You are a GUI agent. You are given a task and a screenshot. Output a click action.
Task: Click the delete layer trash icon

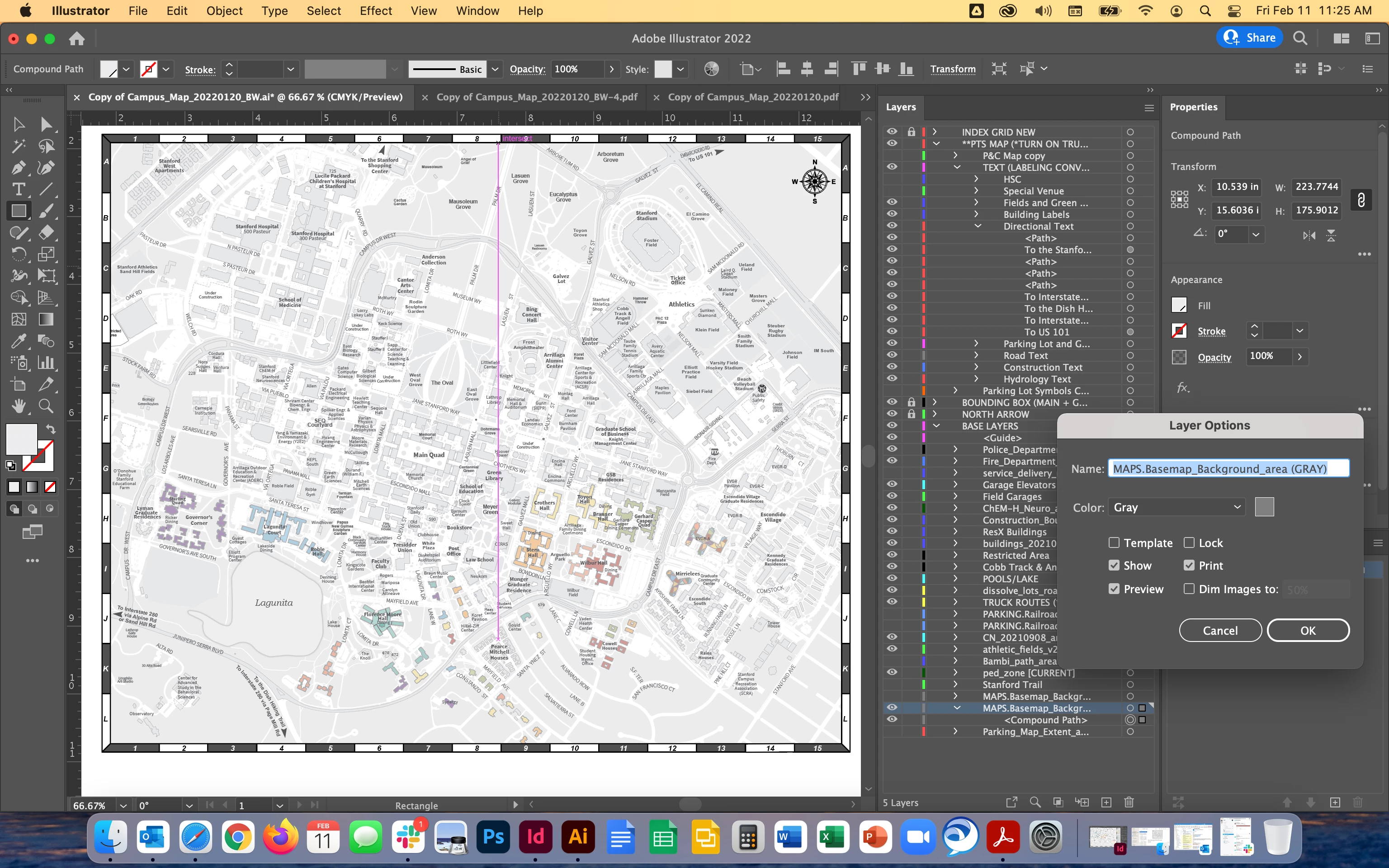click(1129, 802)
